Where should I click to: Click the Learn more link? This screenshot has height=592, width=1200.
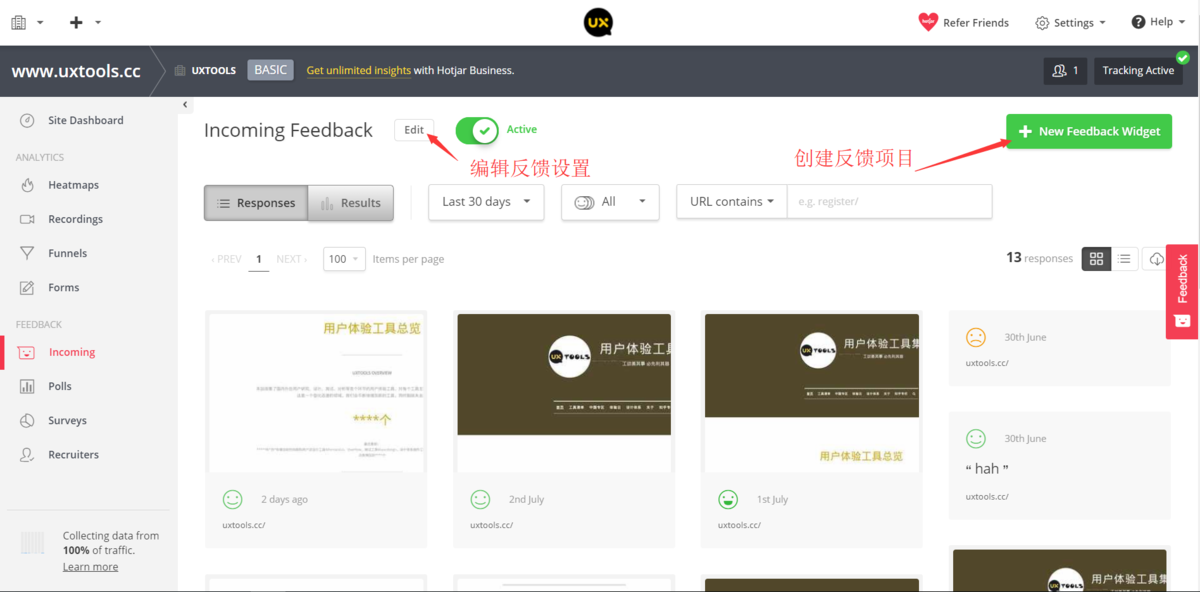click(90, 567)
